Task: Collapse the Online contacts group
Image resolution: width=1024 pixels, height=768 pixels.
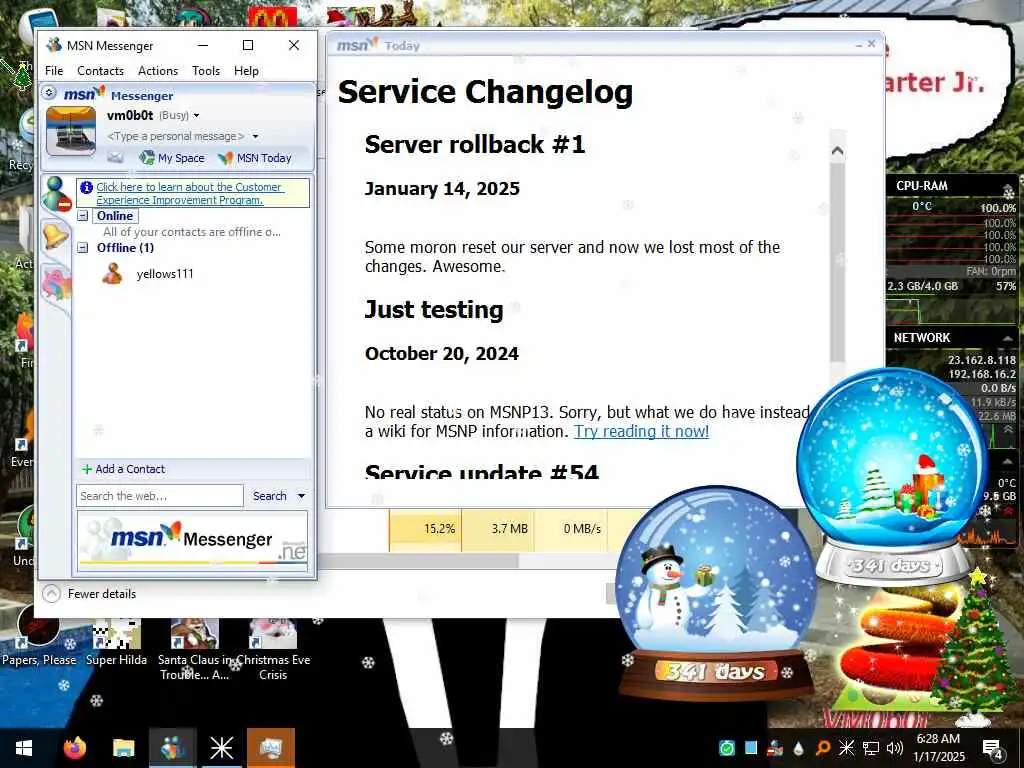Action: click(83, 216)
